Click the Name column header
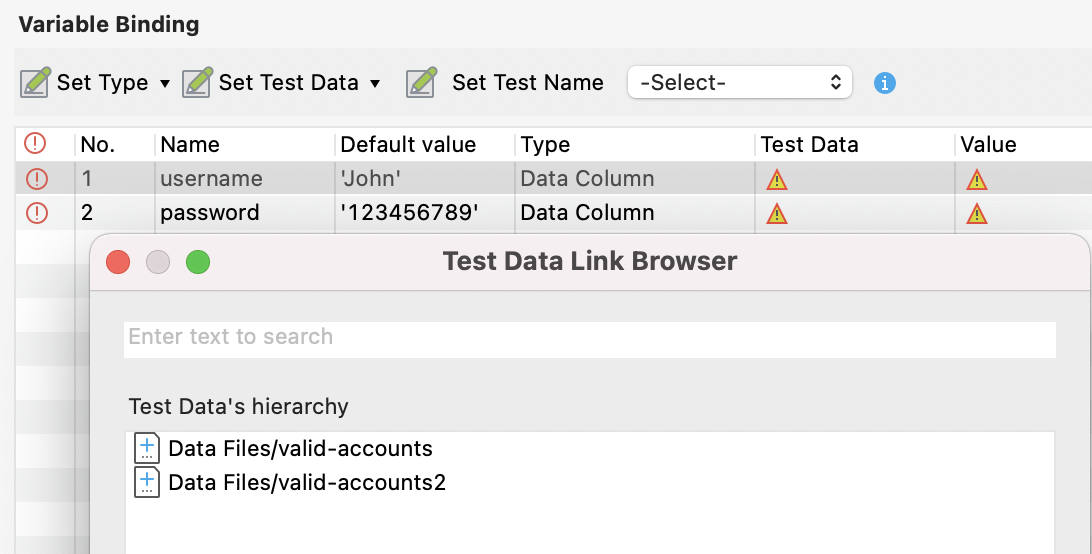 (x=190, y=145)
